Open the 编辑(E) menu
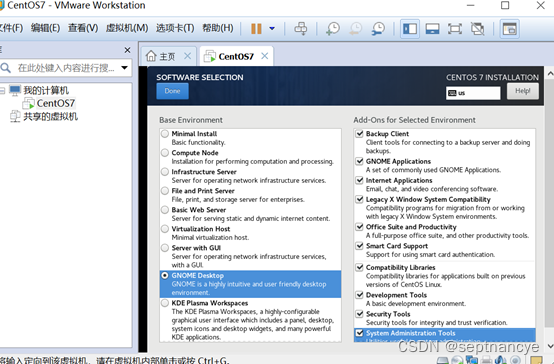The height and width of the screenshot is (364, 554). pyautogui.click(x=45, y=28)
